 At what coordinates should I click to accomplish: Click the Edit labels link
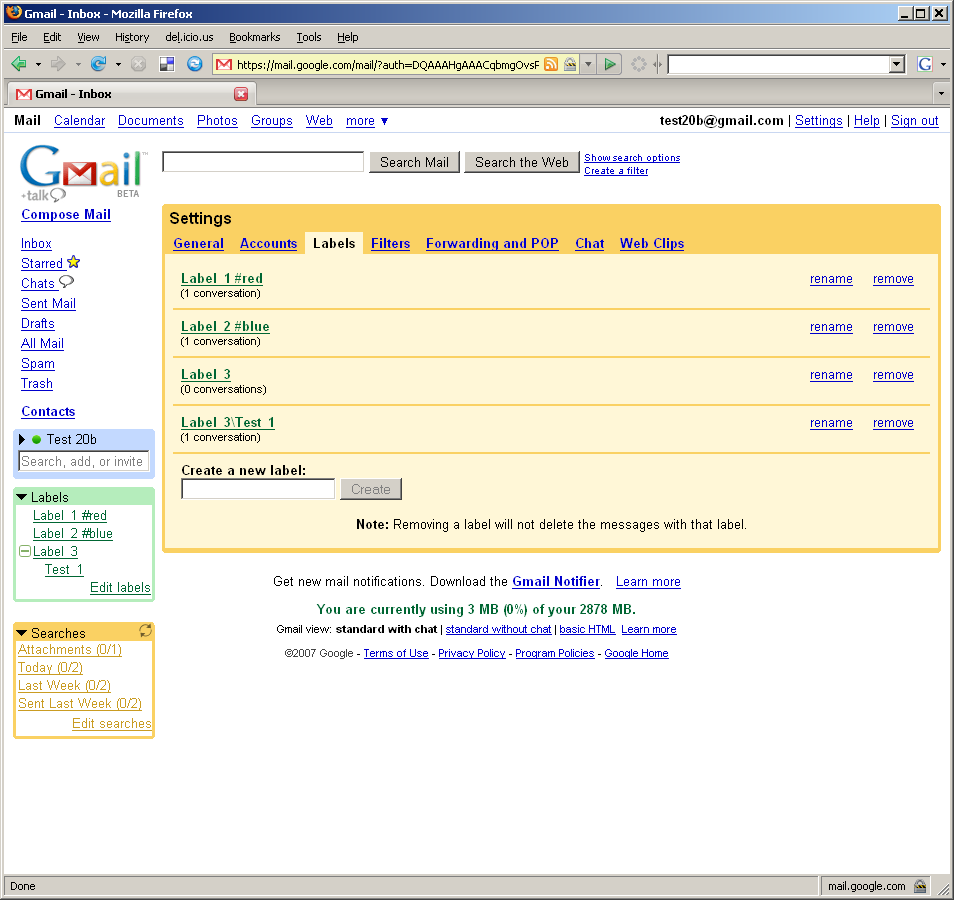point(120,587)
